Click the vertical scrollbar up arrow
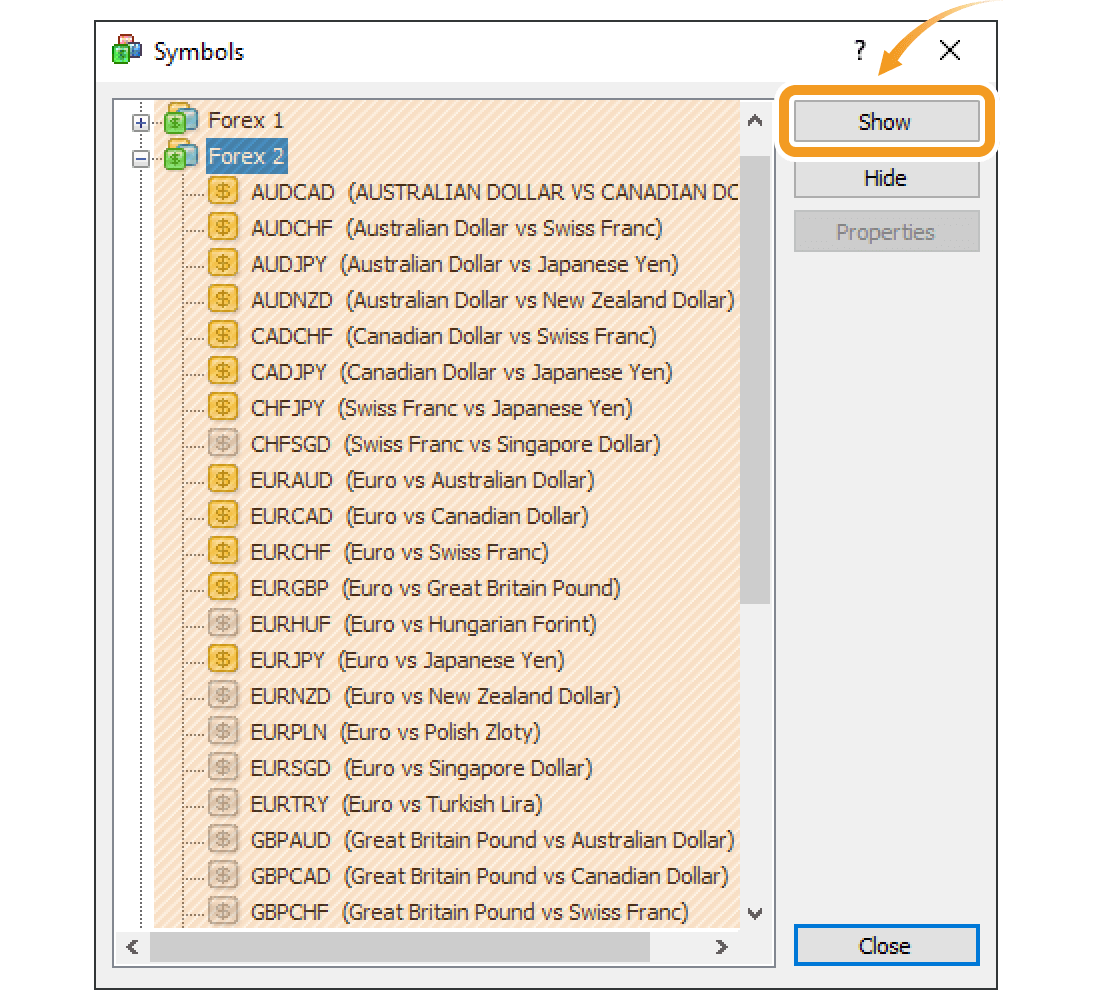 755,121
